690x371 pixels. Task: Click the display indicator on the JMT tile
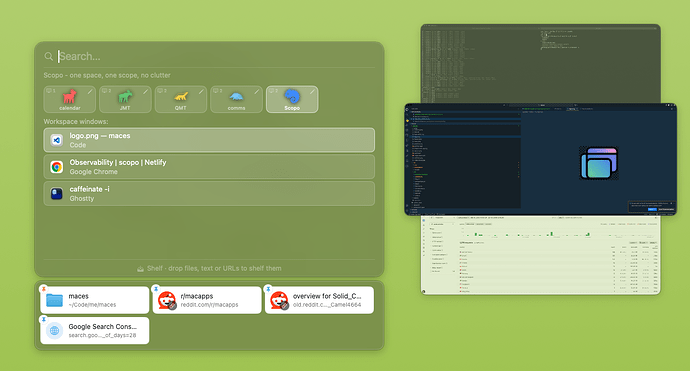coord(106,91)
